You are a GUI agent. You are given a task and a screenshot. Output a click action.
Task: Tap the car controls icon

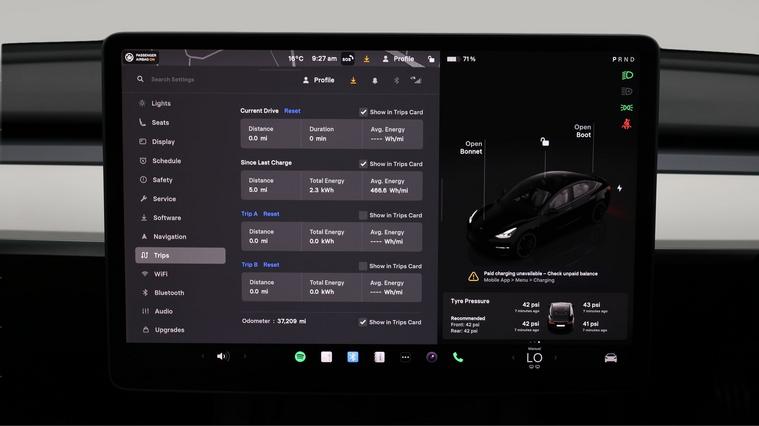click(610, 358)
